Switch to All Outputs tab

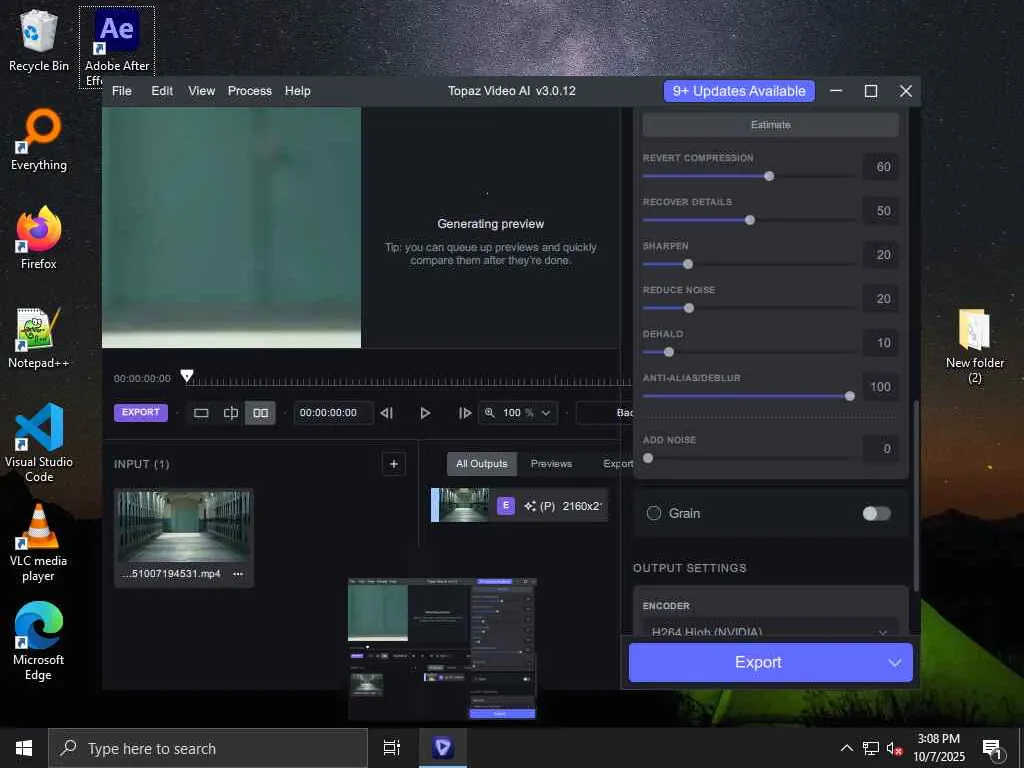click(x=482, y=464)
